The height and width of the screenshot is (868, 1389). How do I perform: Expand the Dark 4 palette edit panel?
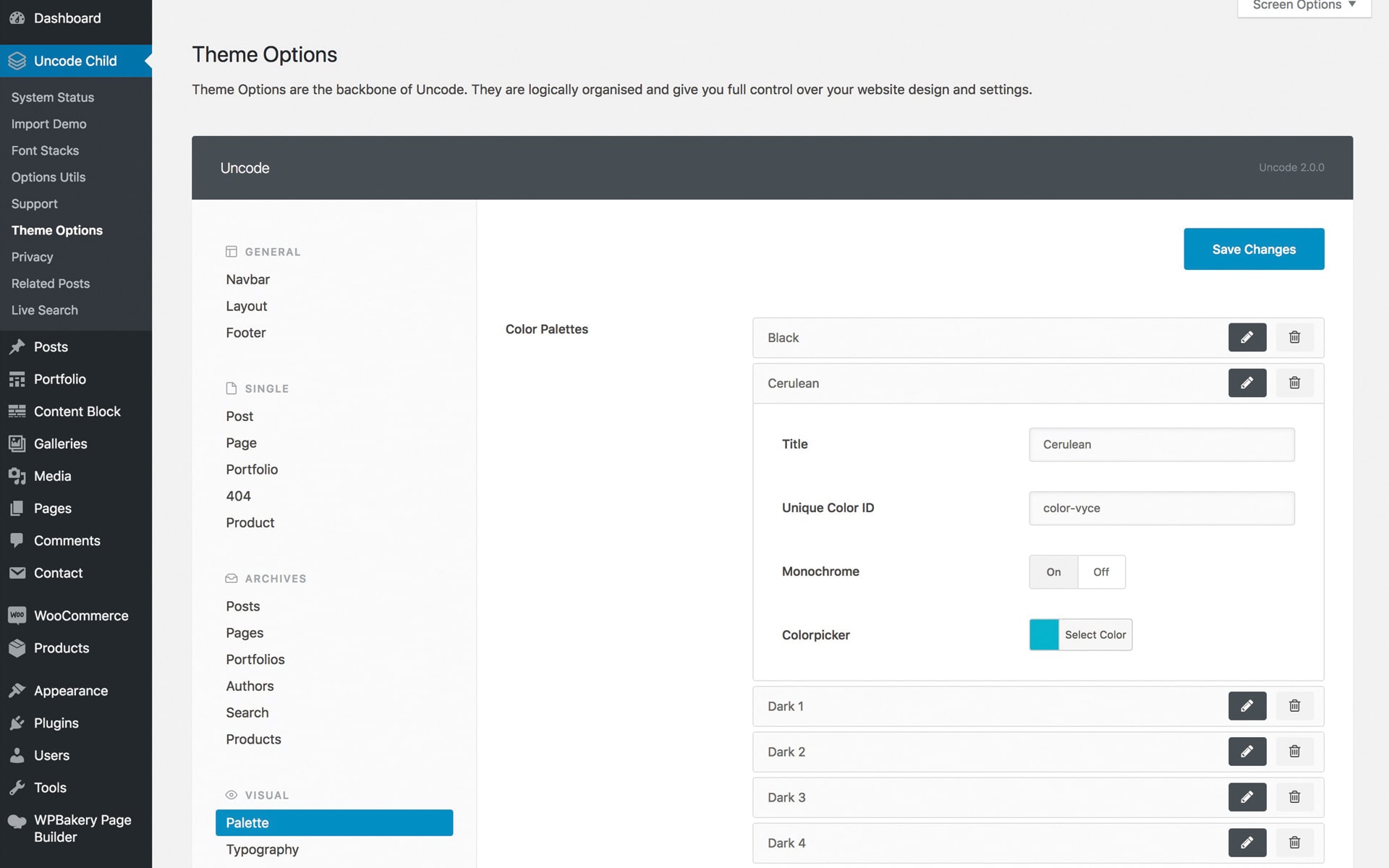pyautogui.click(x=1246, y=843)
